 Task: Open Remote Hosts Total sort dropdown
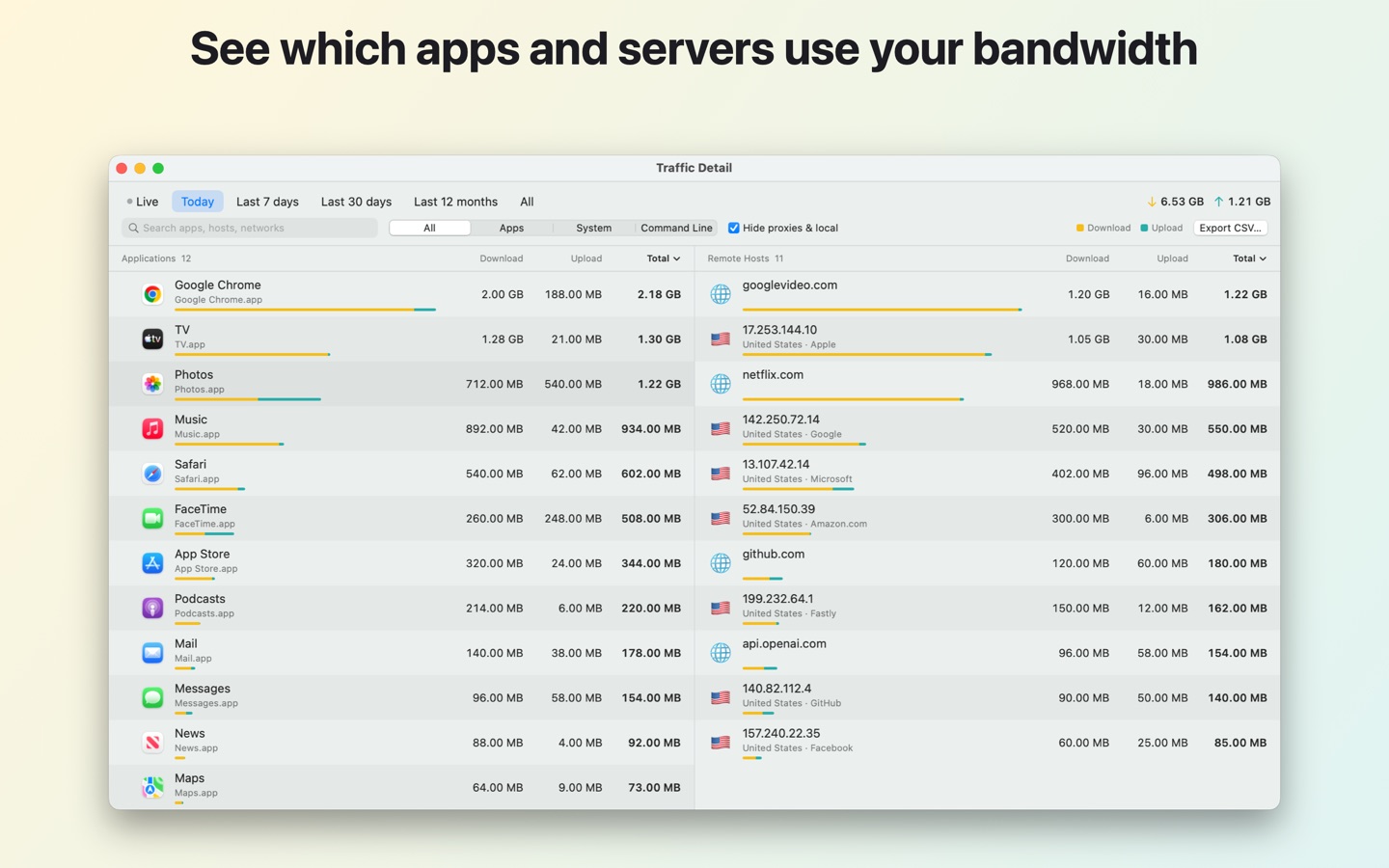1250,258
